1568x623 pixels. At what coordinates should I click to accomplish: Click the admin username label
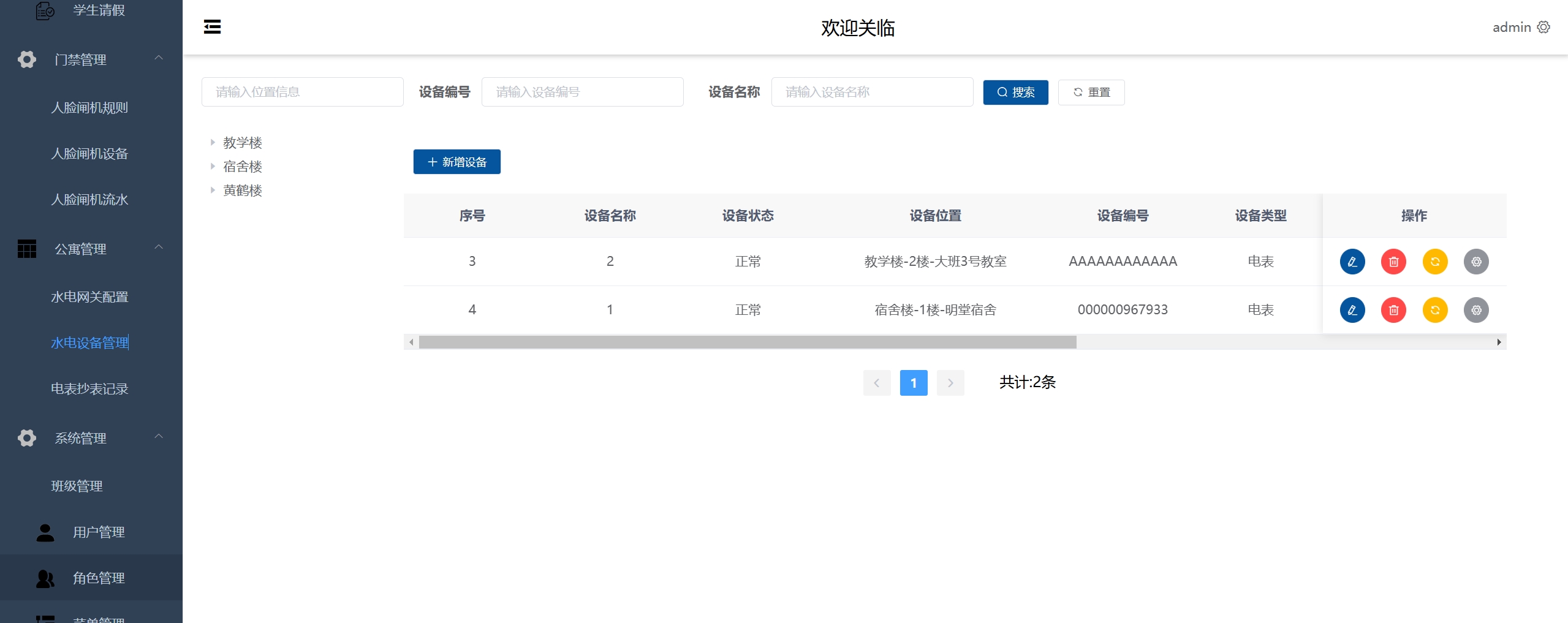click(x=1512, y=27)
